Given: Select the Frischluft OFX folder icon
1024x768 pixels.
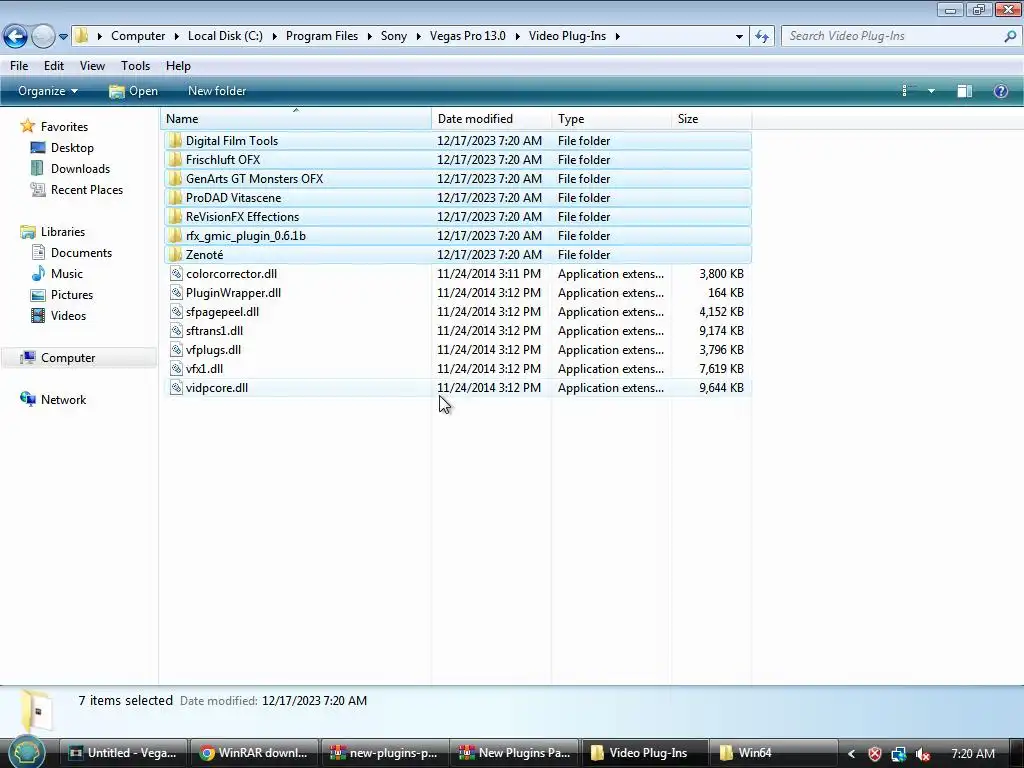Looking at the screenshot, I should (175, 159).
